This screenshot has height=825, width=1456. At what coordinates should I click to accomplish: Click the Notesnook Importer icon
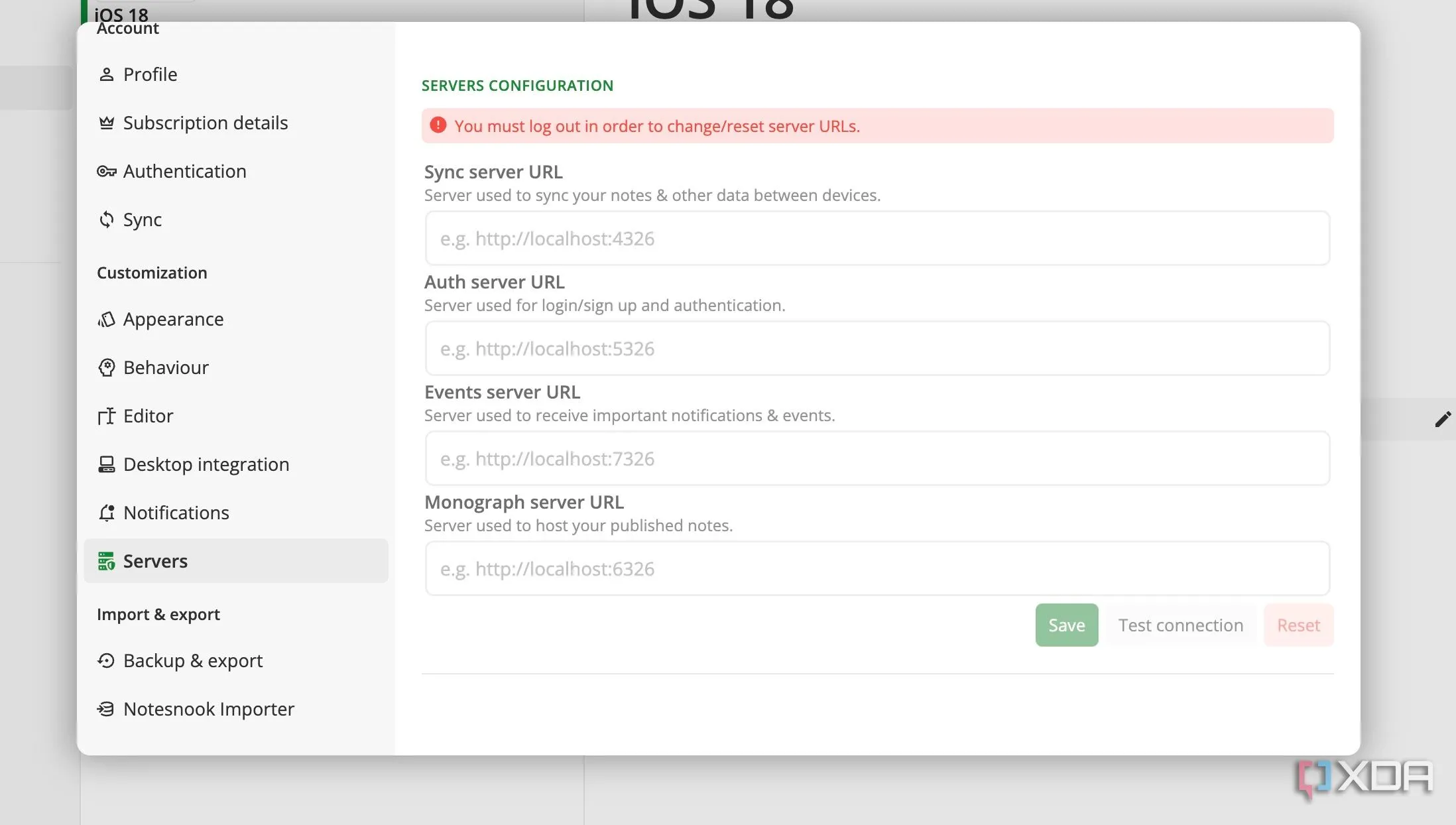click(x=106, y=709)
